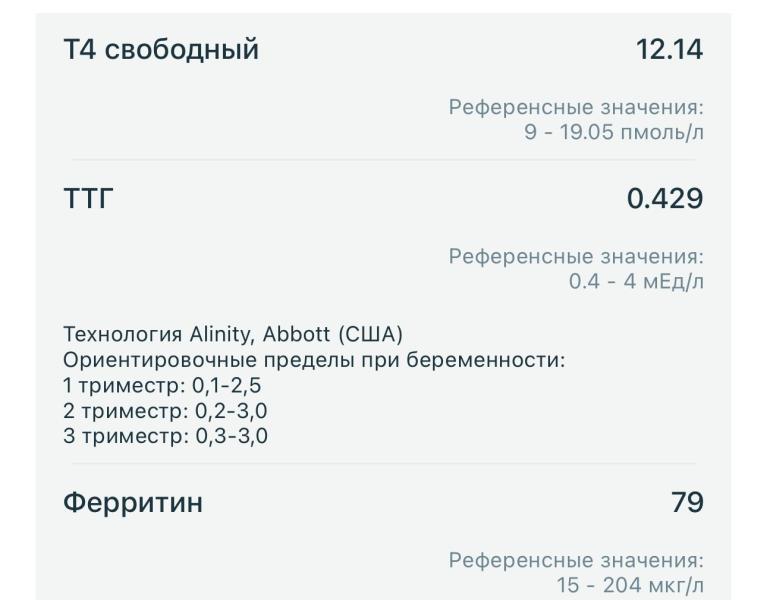Tap divider between Т4 свободный and ТТГ
Screen dimensions: 766x600
383,159
